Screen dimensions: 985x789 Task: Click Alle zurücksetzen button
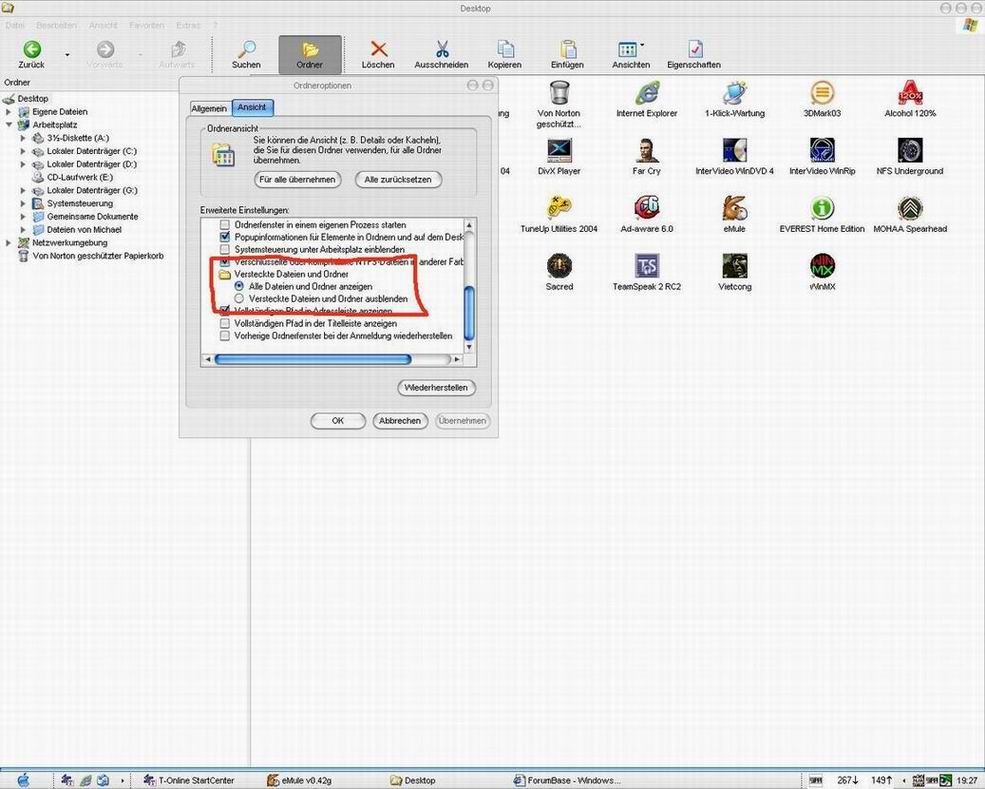(x=398, y=180)
